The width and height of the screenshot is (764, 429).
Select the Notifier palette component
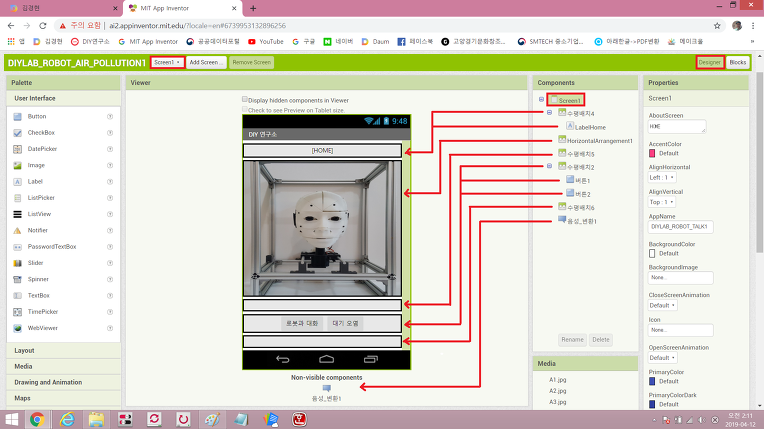[x=37, y=230]
